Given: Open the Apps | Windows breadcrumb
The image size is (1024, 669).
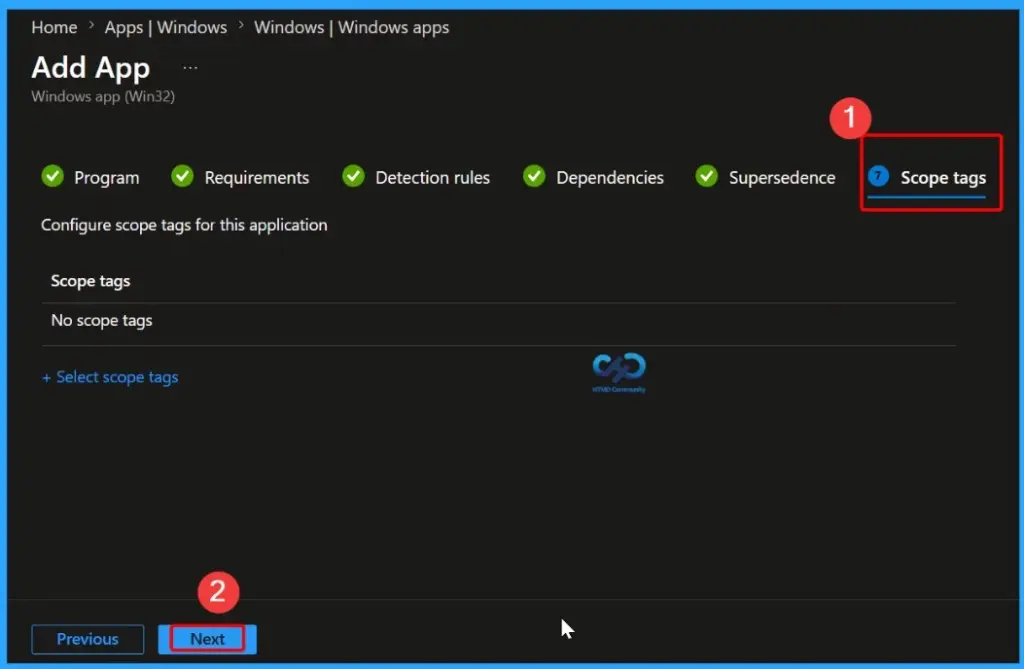Looking at the screenshot, I should (x=166, y=27).
